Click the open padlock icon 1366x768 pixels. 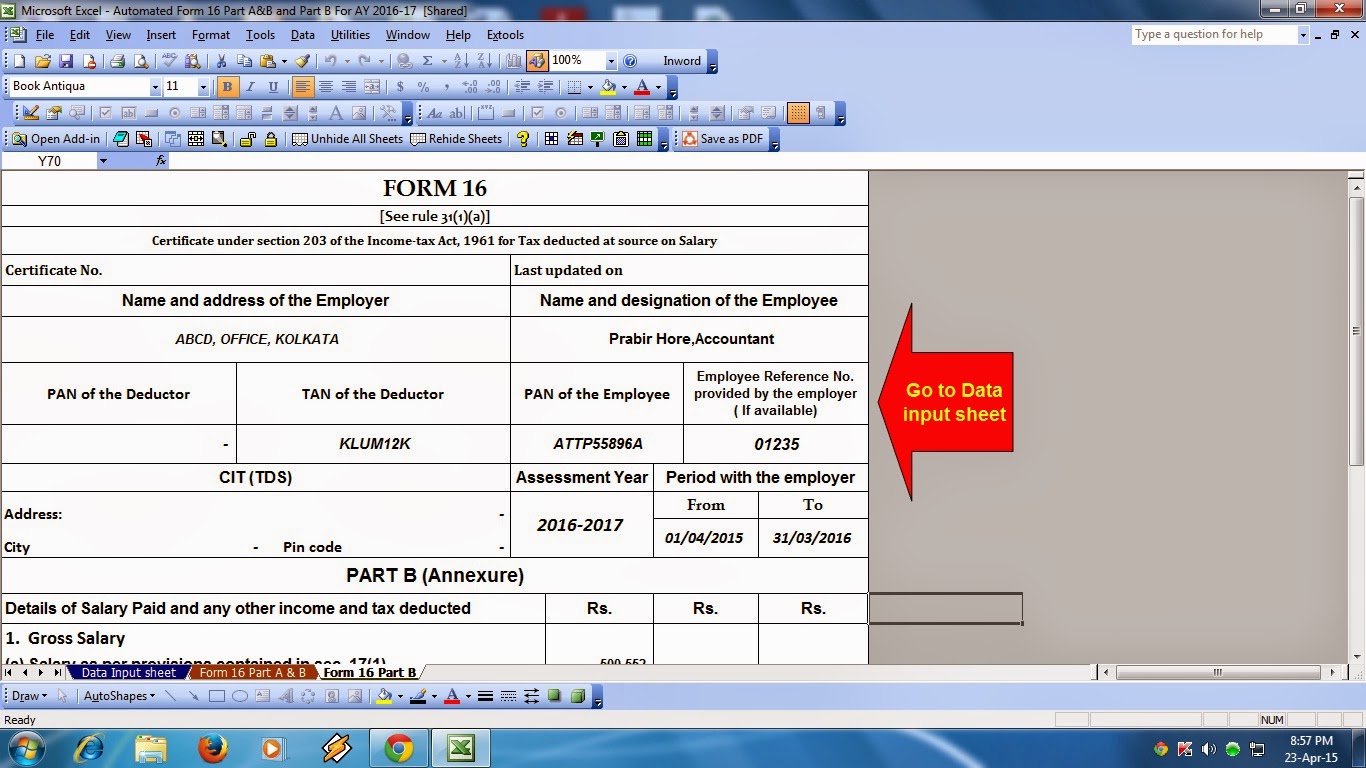pyautogui.click(x=247, y=139)
